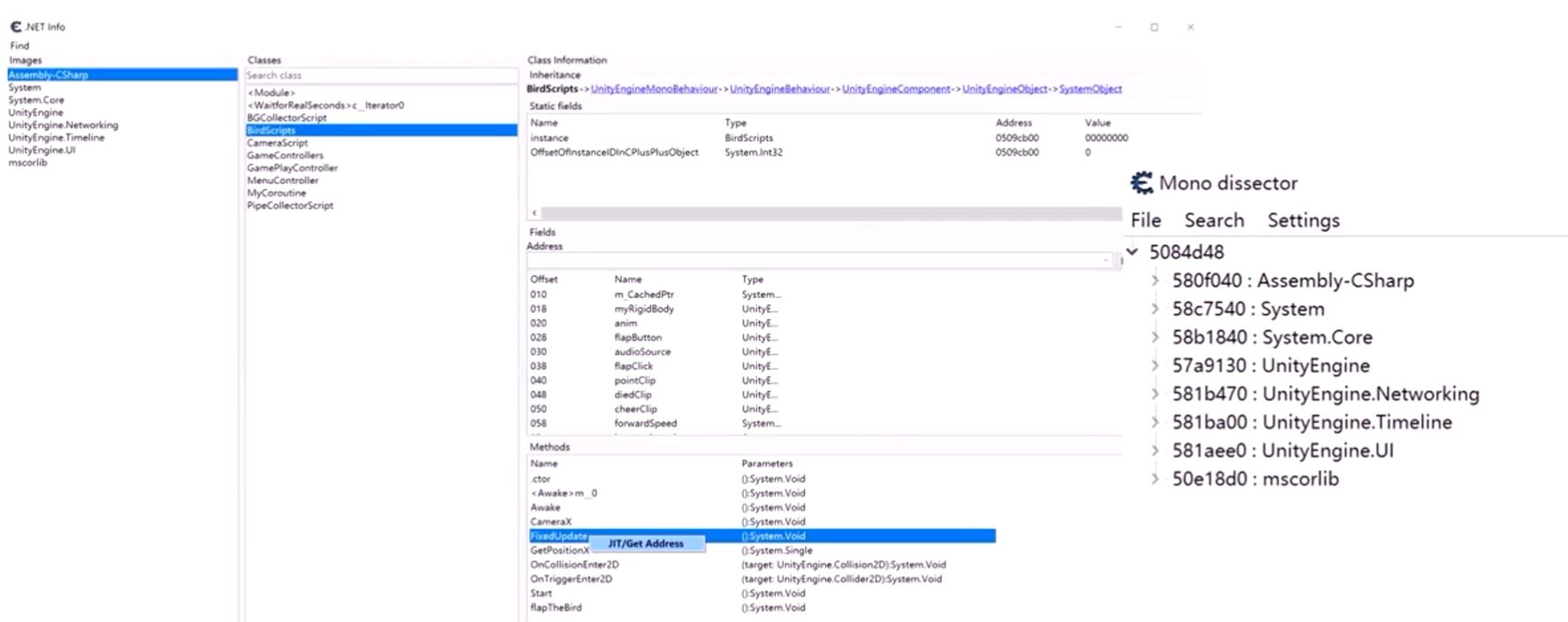
Task: Open Settings menu in Mono dissector
Action: coord(1303,220)
